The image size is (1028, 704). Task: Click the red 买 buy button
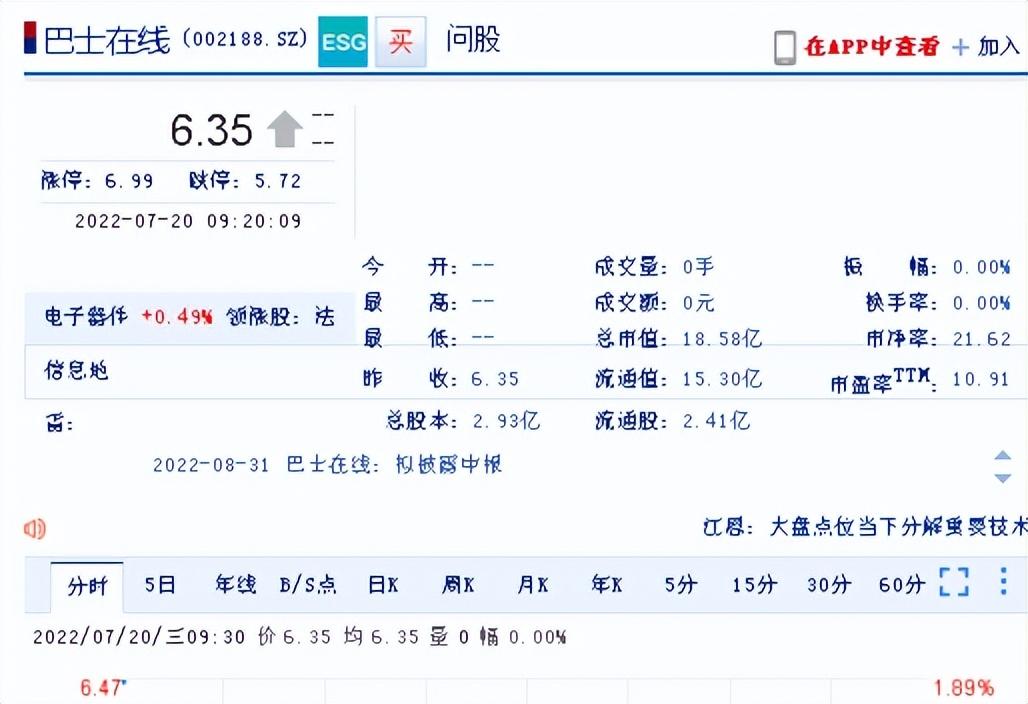(x=401, y=42)
